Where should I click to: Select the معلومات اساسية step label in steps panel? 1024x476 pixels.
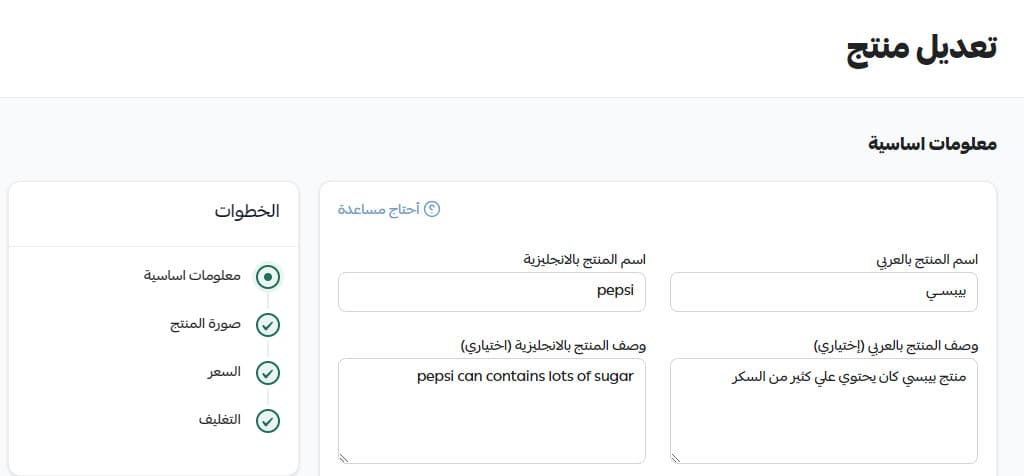pyautogui.click(x=192, y=276)
